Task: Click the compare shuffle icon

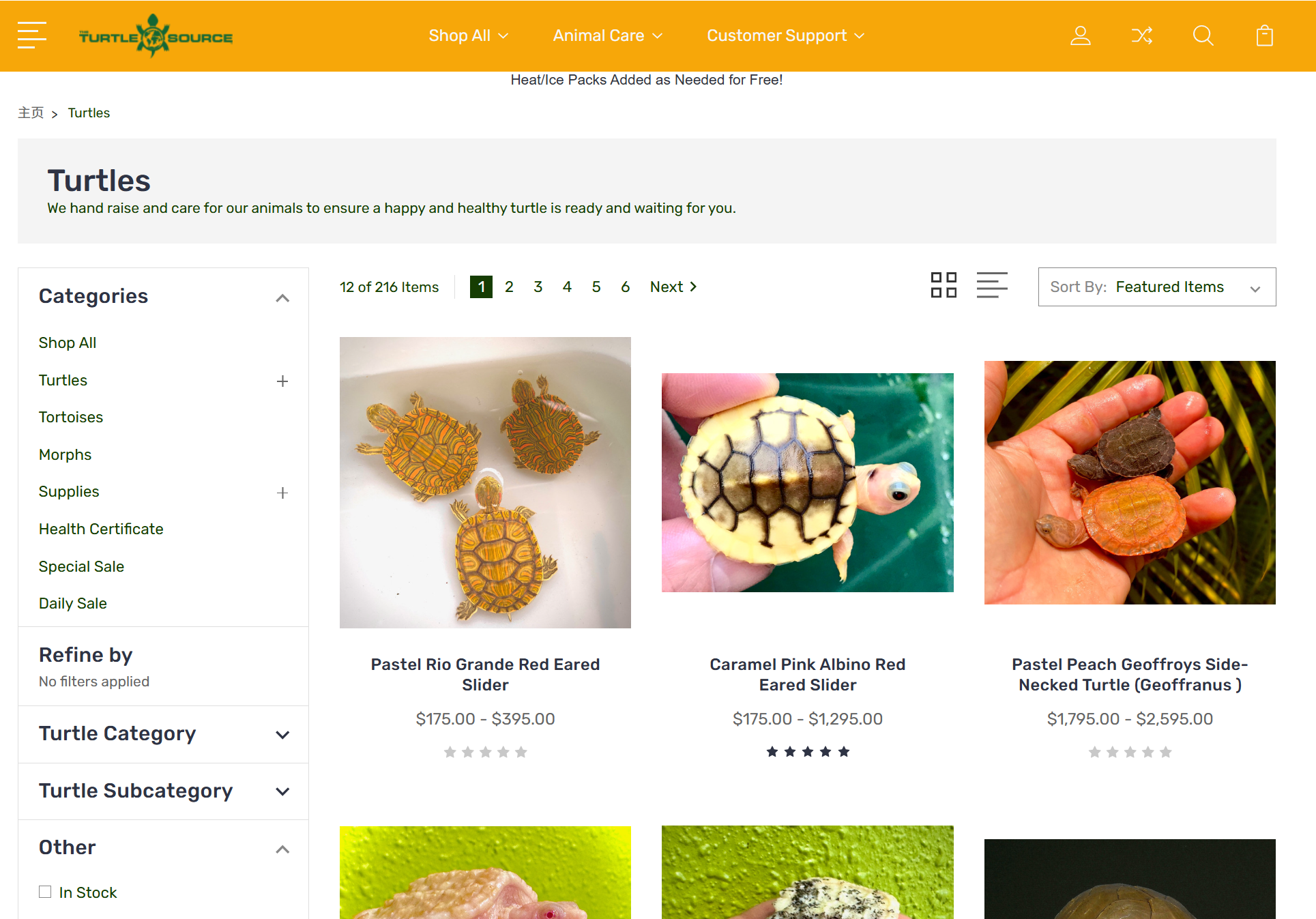Action: tap(1141, 35)
